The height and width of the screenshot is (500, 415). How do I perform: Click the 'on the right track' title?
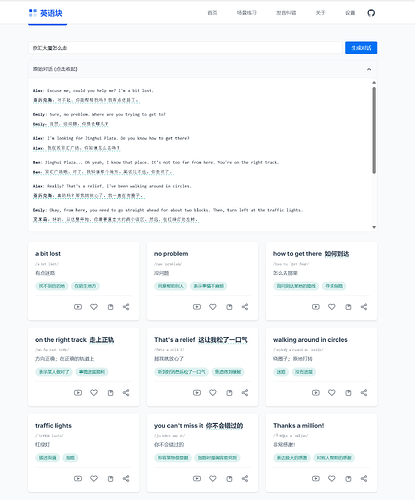(61, 340)
